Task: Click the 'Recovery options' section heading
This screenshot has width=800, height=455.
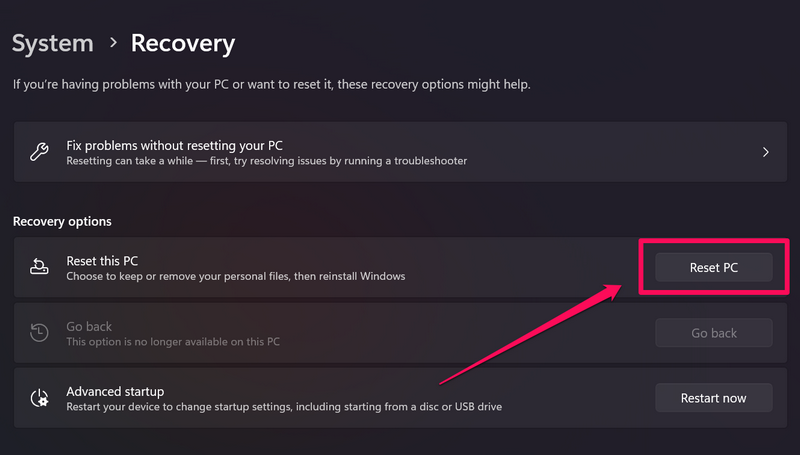Action: pos(62,221)
